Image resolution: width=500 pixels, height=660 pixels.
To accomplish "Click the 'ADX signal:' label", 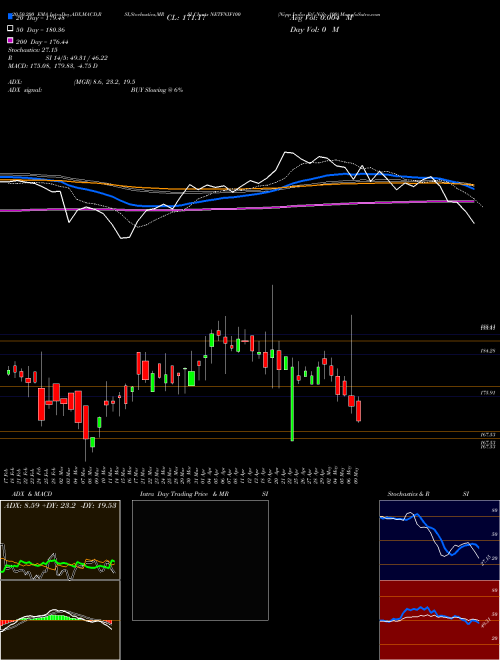I will (x=25, y=90).
